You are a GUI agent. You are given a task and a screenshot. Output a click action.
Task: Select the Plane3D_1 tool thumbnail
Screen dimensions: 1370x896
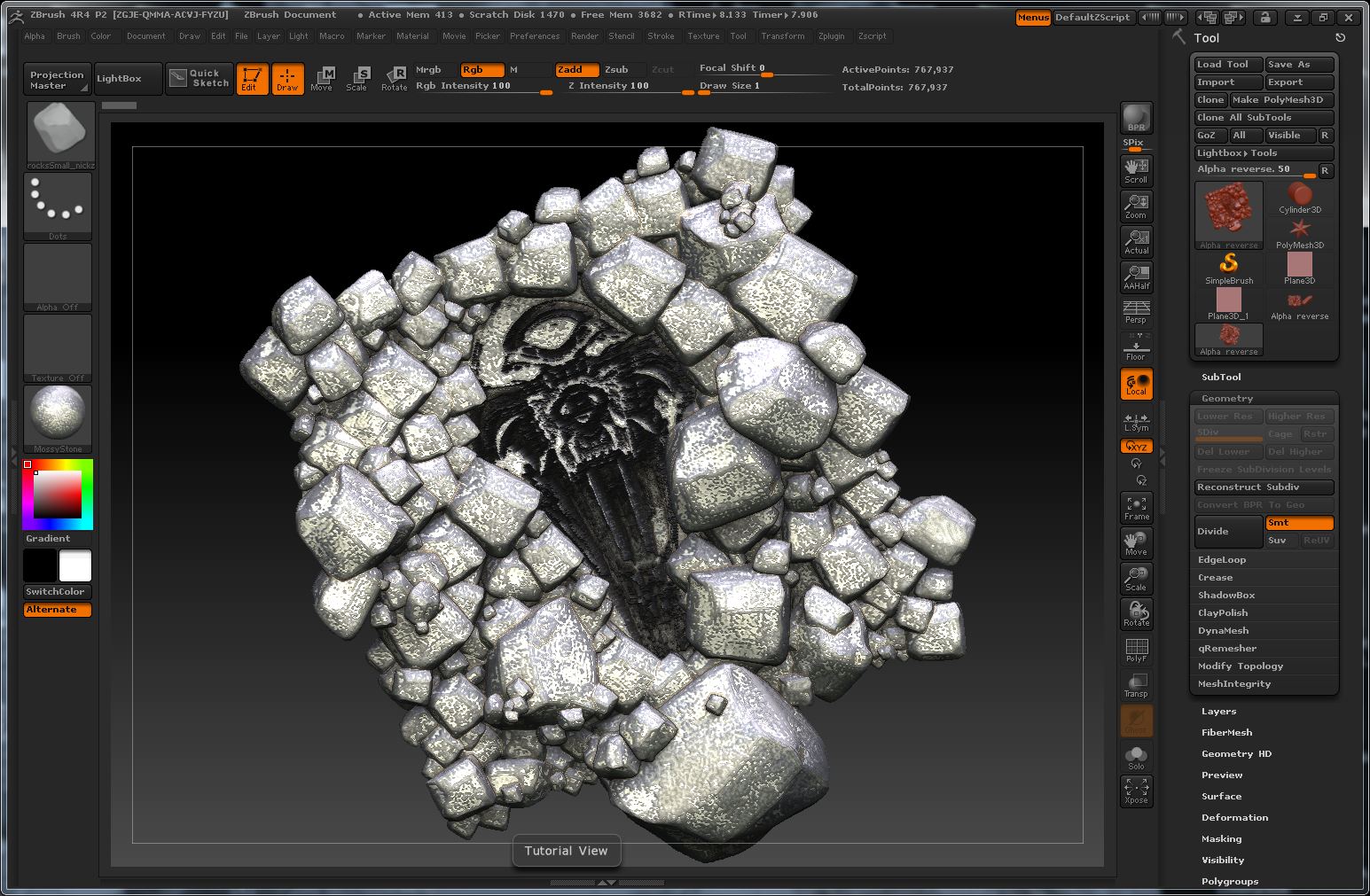tap(1229, 304)
